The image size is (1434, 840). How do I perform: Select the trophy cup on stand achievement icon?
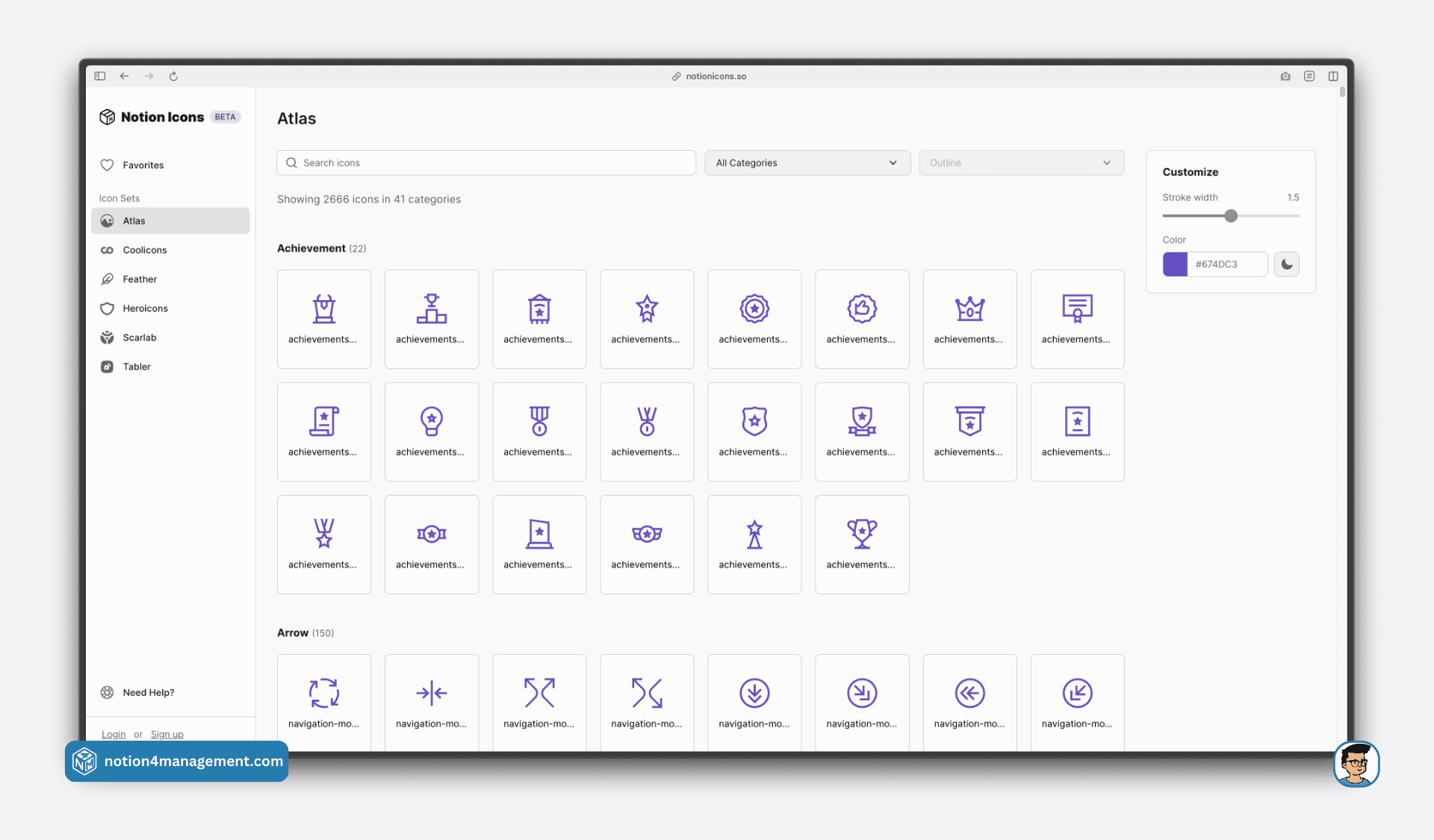(324, 319)
